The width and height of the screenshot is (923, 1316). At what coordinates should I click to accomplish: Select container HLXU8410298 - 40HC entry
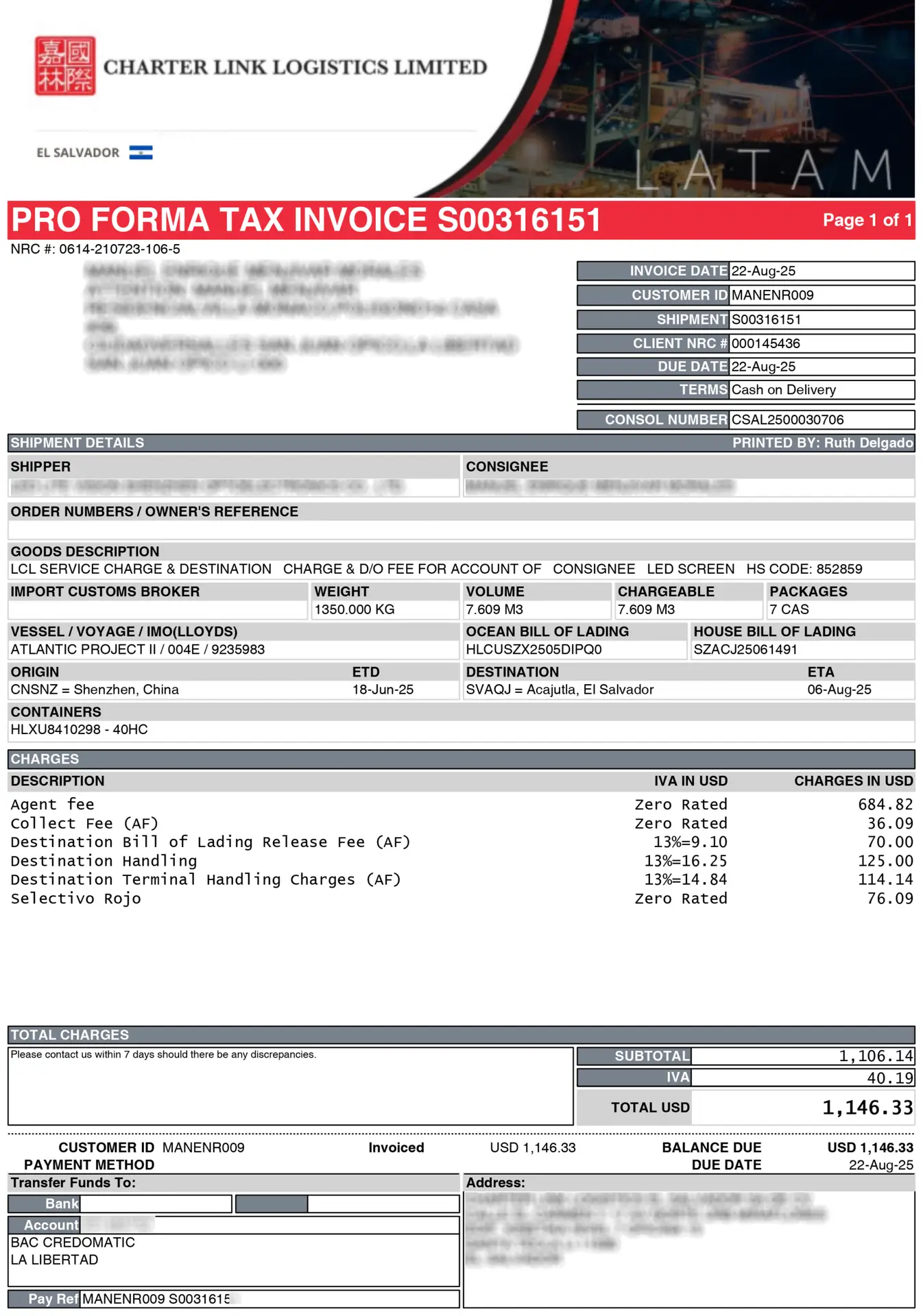tap(79, 729)
